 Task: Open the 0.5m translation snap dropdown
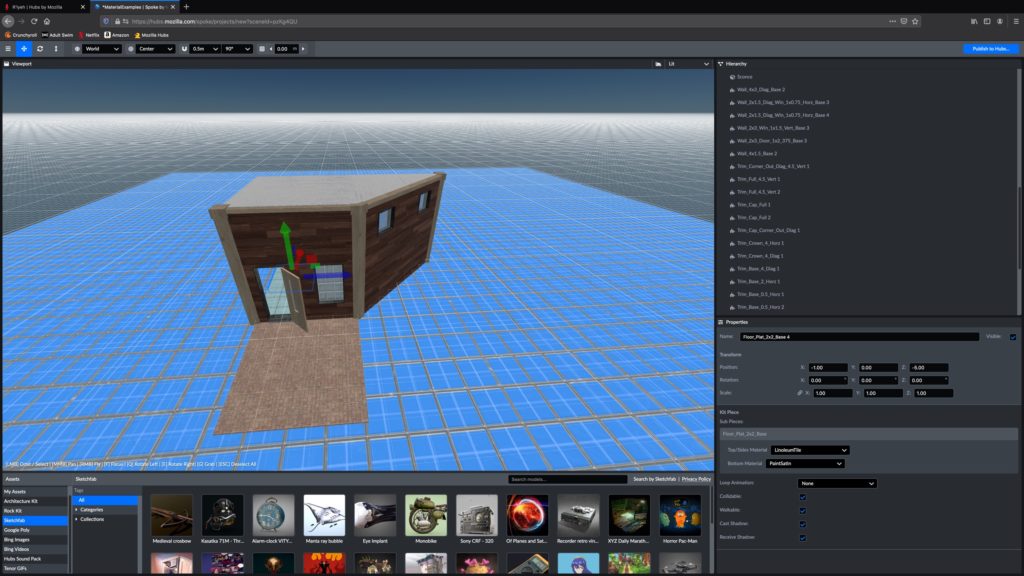[x=204, y=49]
